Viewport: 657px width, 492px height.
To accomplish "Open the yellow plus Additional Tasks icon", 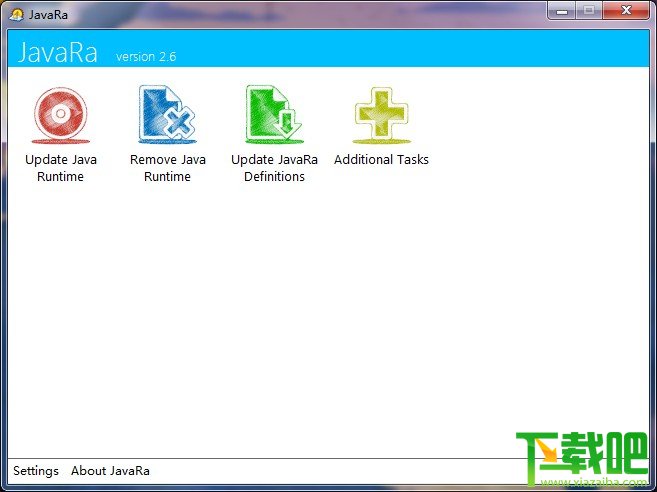I will (381, 115).
